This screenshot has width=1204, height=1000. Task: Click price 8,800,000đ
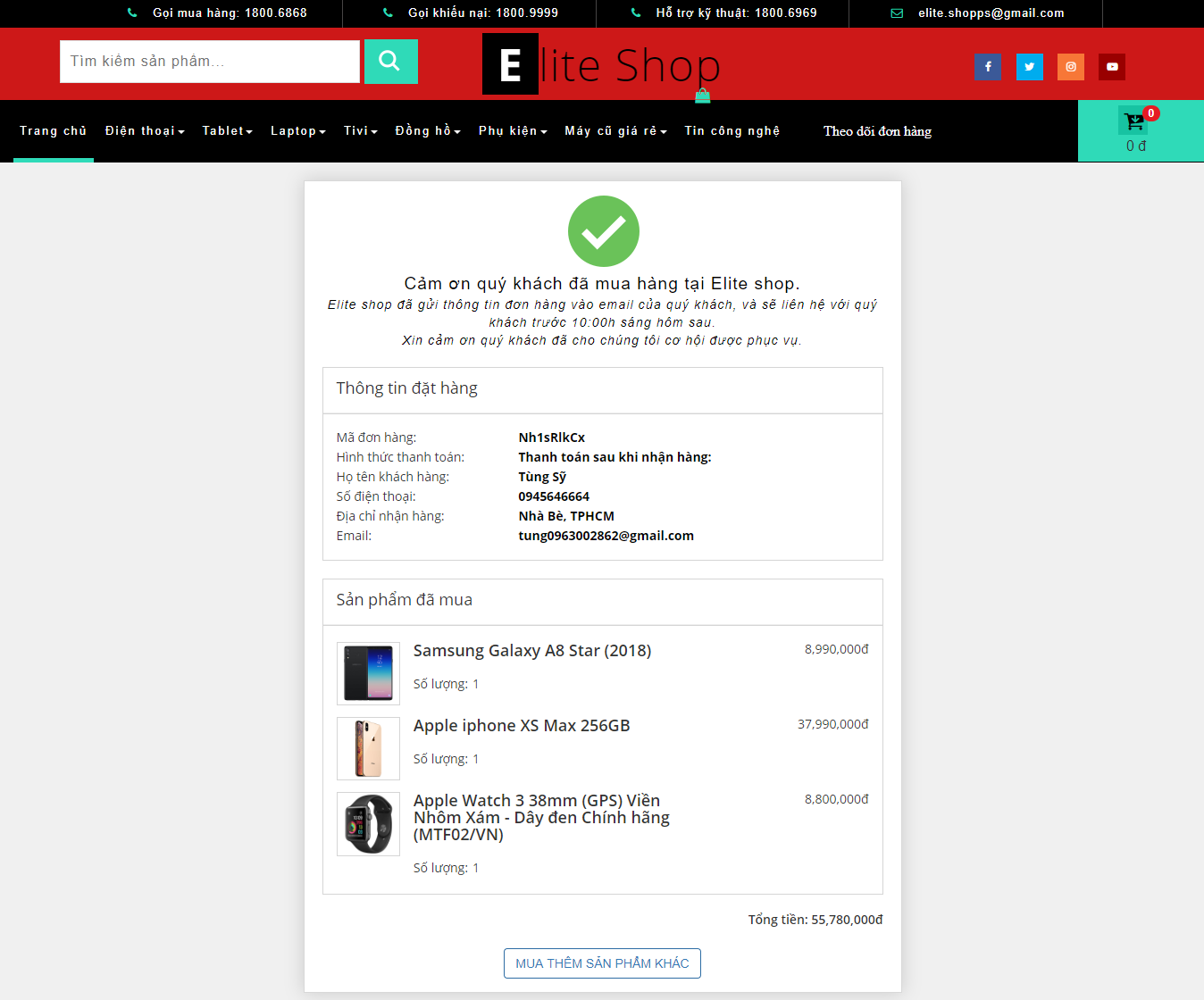coord(837,799)
